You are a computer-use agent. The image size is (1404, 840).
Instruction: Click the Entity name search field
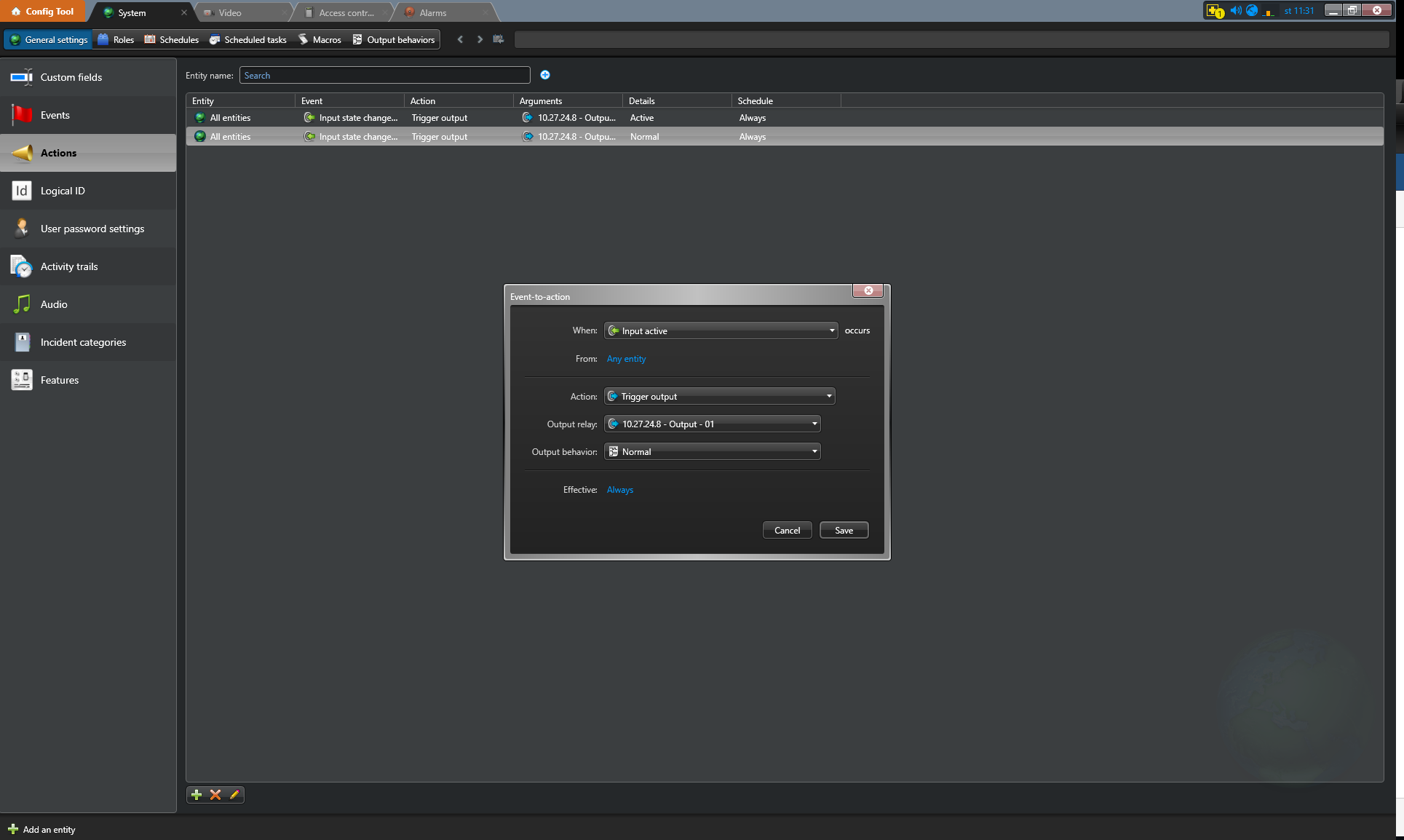384,76
